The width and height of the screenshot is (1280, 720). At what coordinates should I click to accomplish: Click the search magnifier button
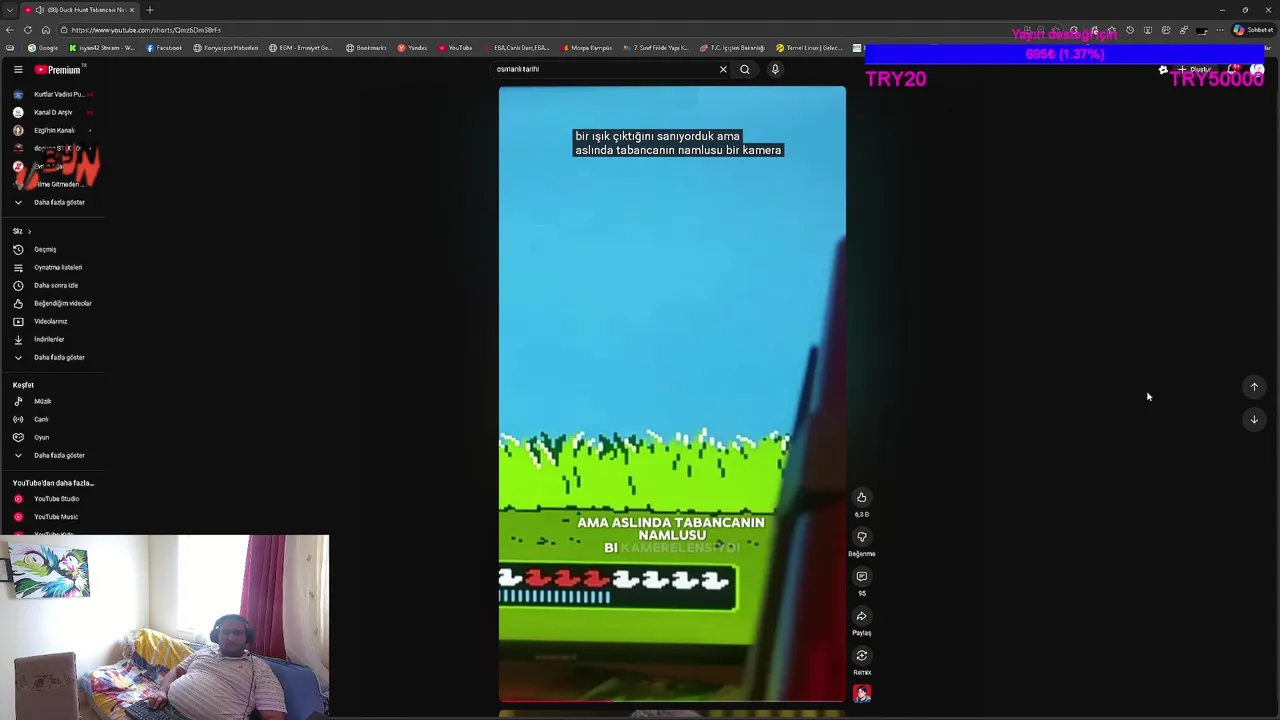[745, 69]
